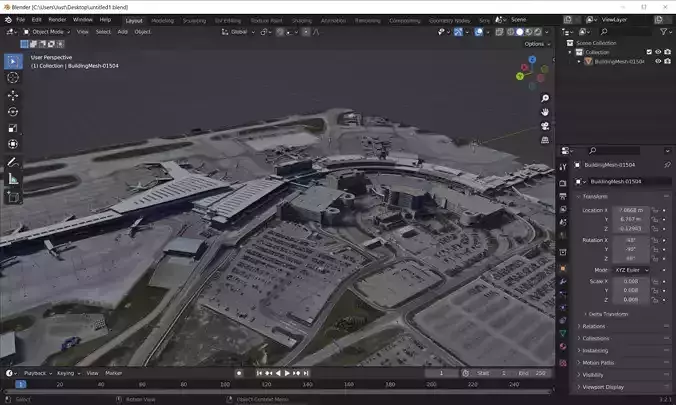Open the outliner filter funnel
The width and height of the screenshot is (676, 405).
[663, 31]
